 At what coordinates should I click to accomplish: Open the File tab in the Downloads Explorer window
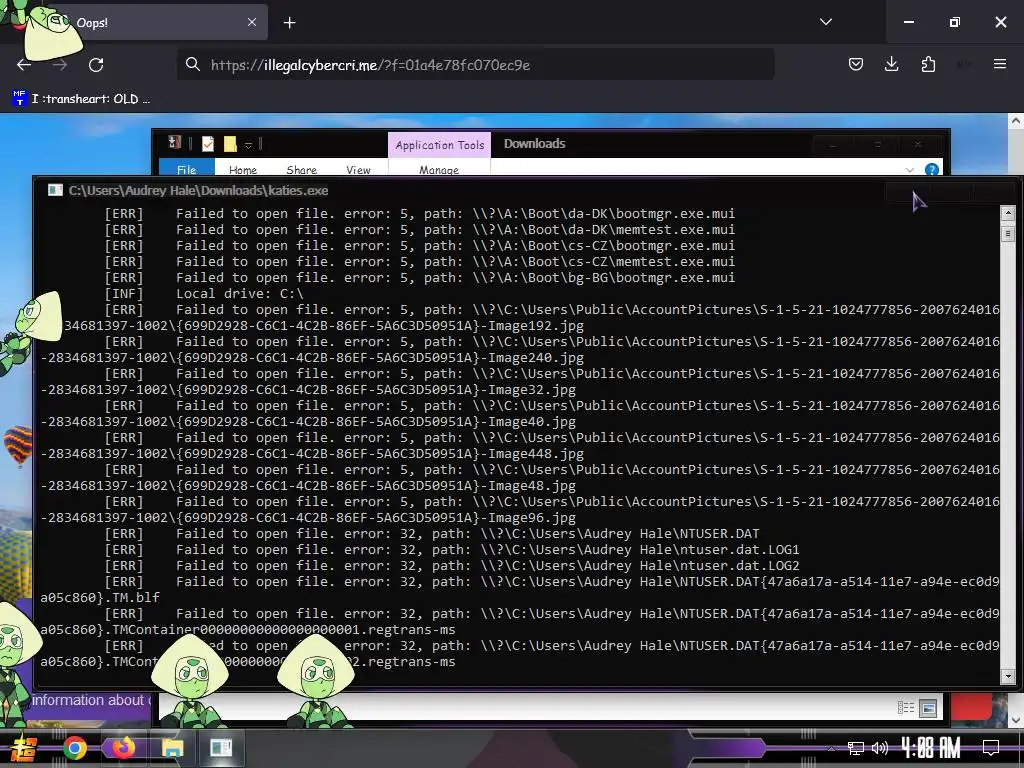(186, 169)
